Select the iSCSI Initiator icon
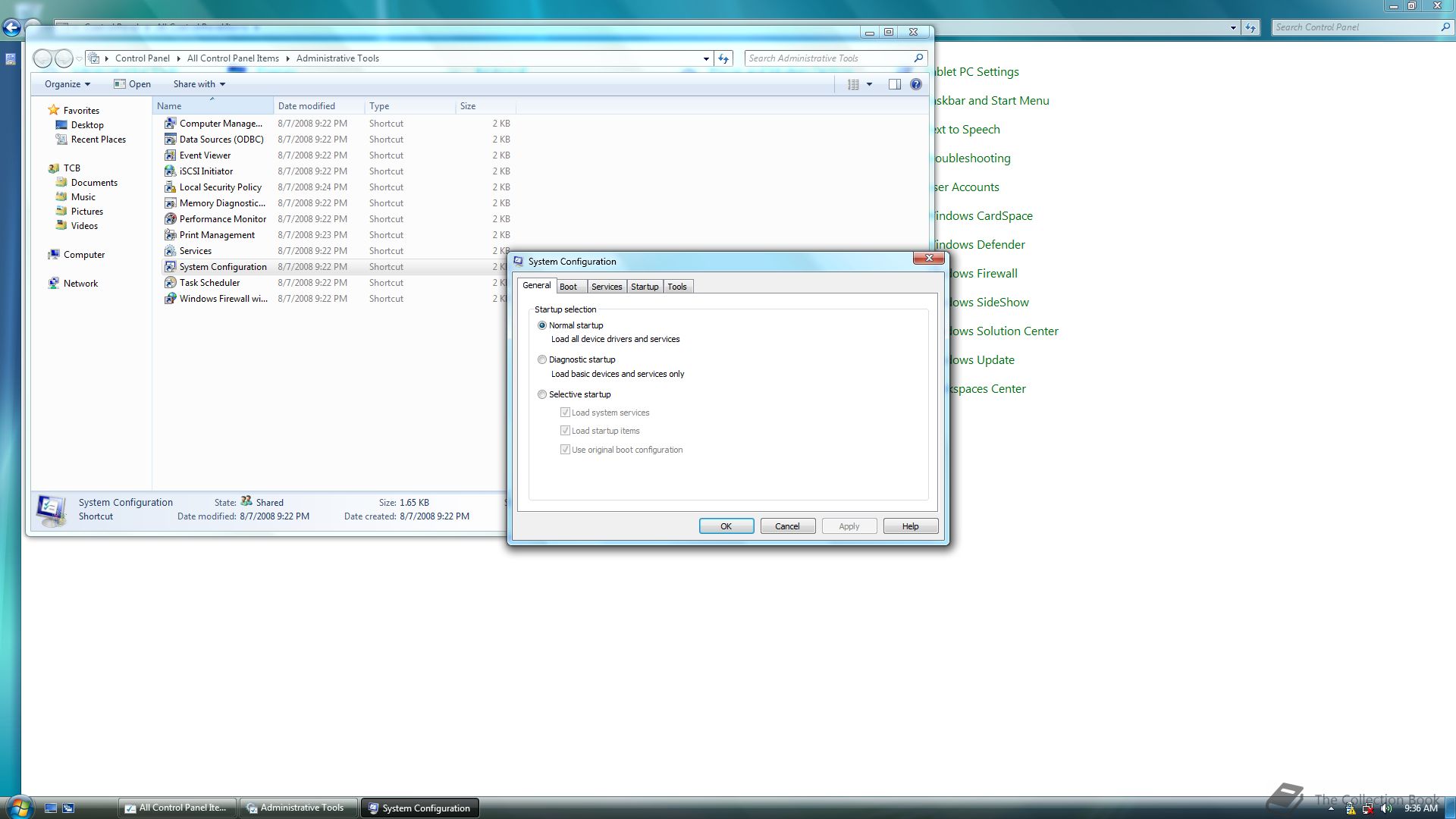The width and height of the screenshot is (1456, 819). tap(171, 171)
